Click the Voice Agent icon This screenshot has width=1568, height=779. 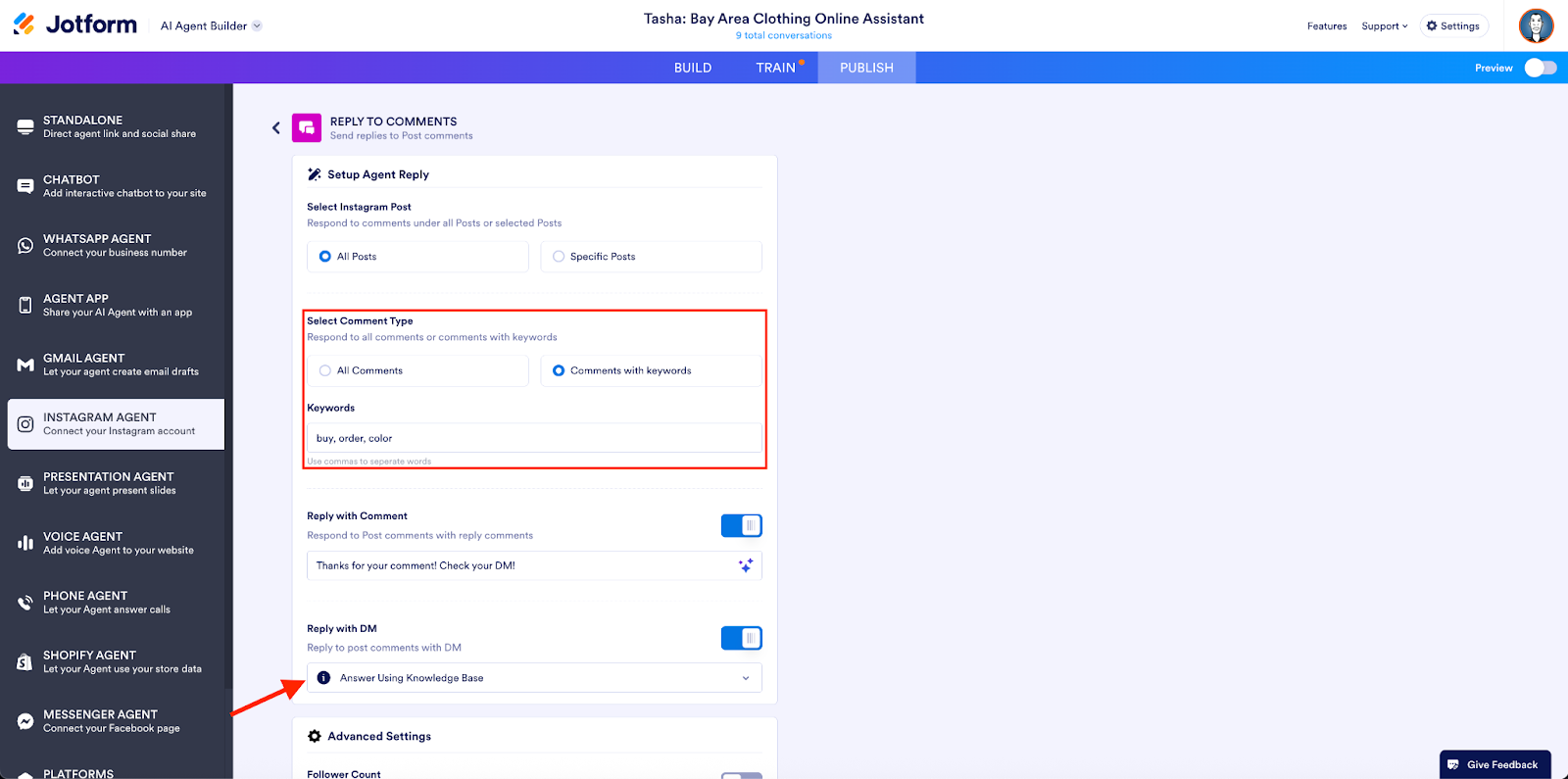[25, 543]
